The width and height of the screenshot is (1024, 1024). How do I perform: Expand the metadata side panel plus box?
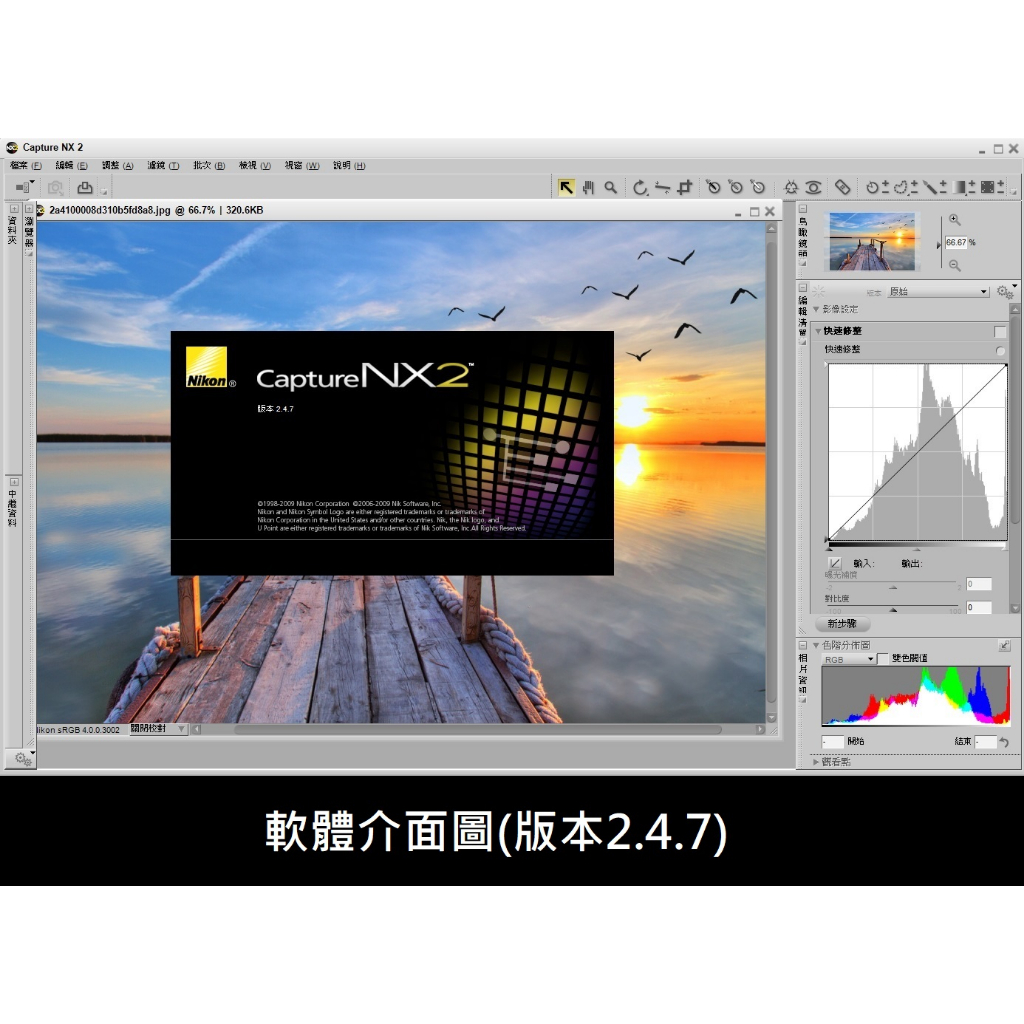coord(14,482)
